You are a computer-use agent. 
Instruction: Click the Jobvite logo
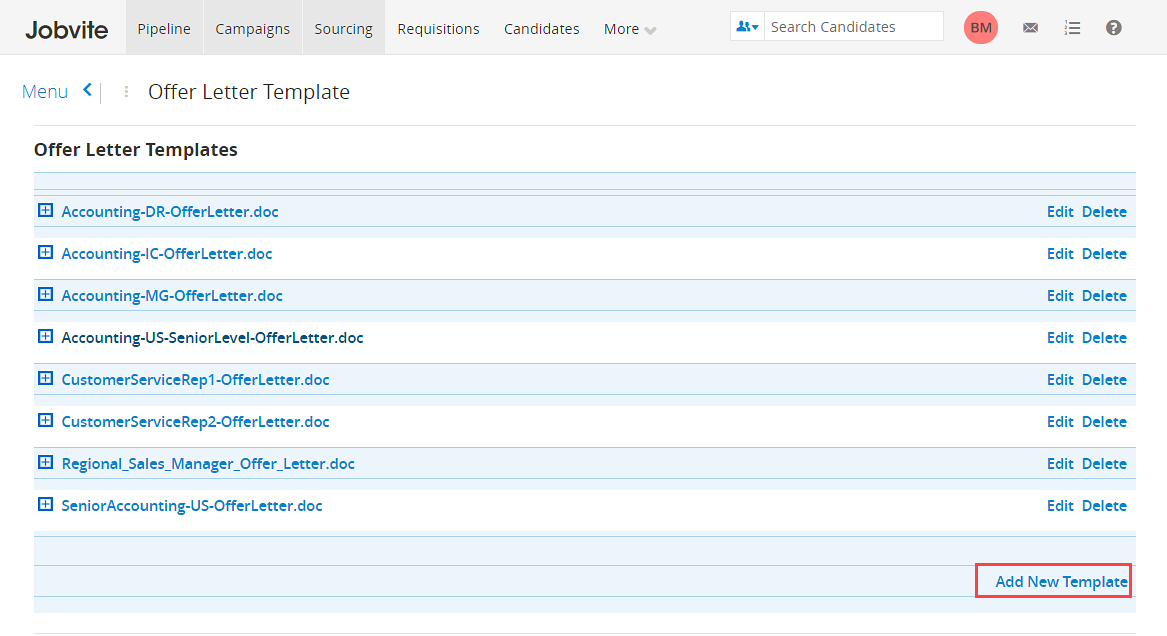pos(65,29)
